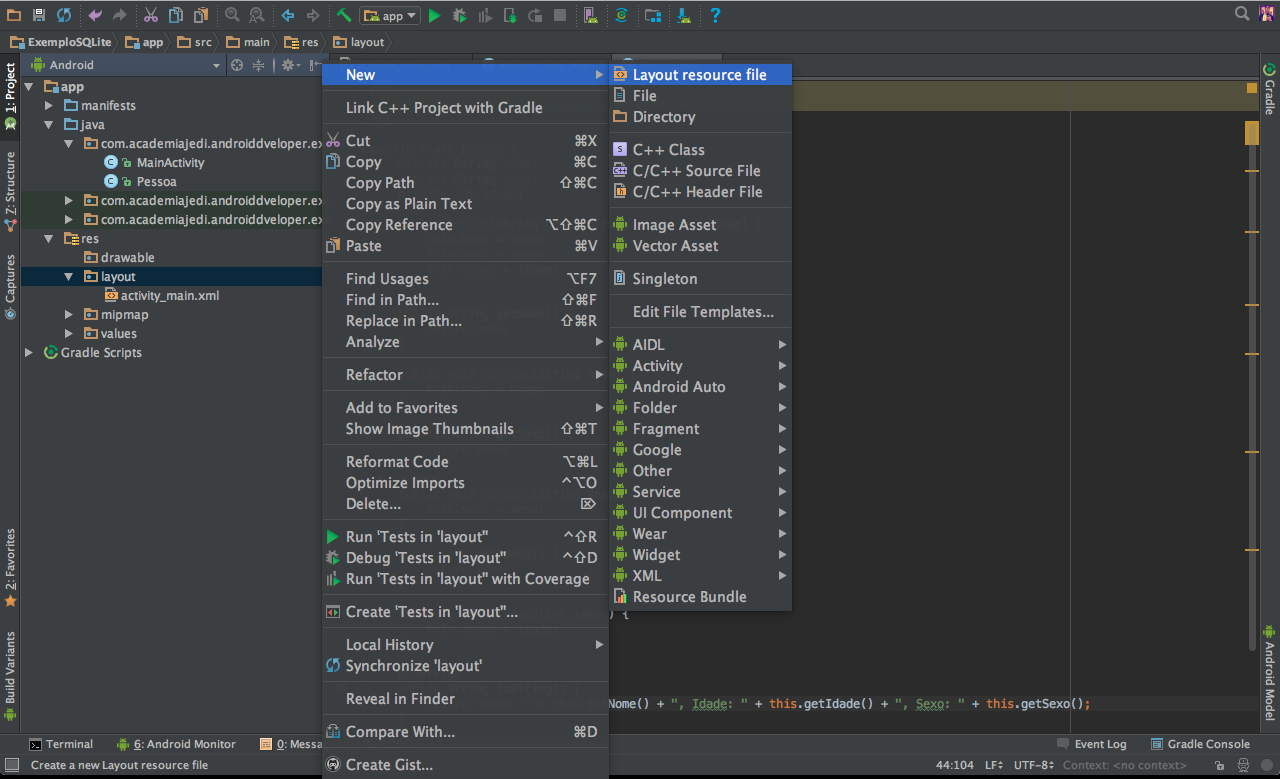Click the Make Project hammer icon

pos(343,15)
